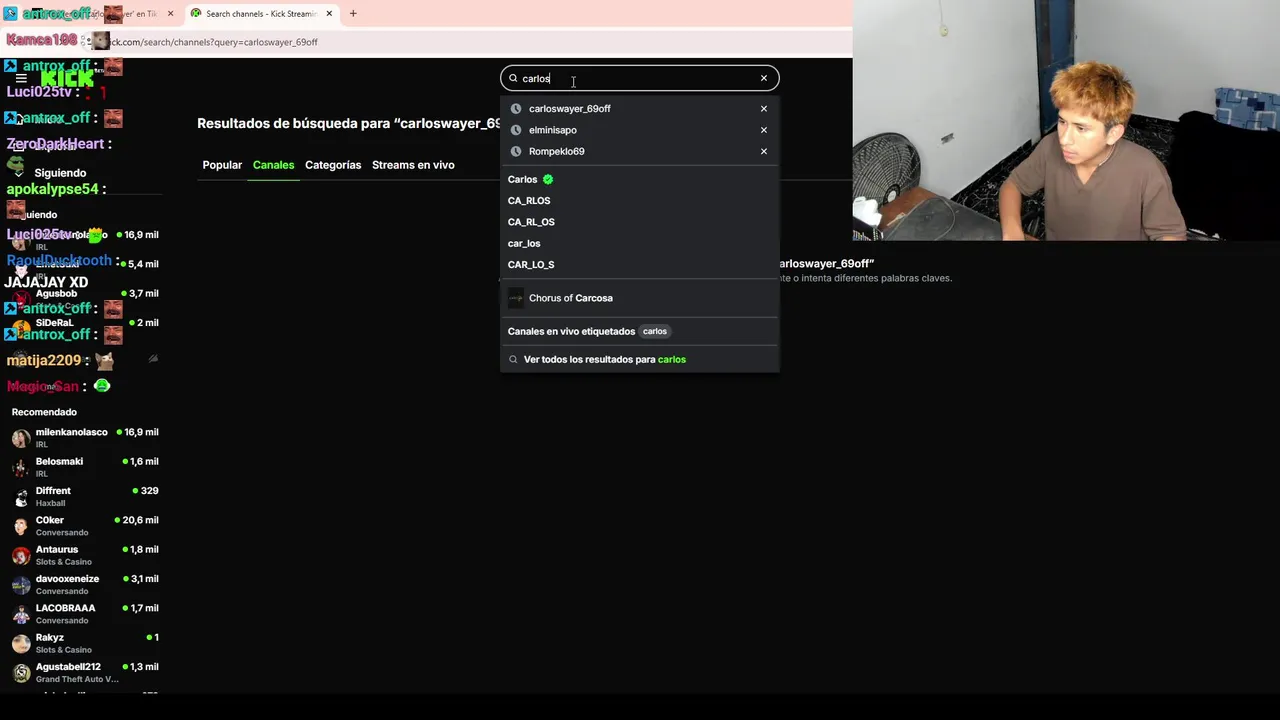This screenshot has height=720, width=1280.
Task: Open Agustabell212 recommended channel
Action: pos(85,672)
